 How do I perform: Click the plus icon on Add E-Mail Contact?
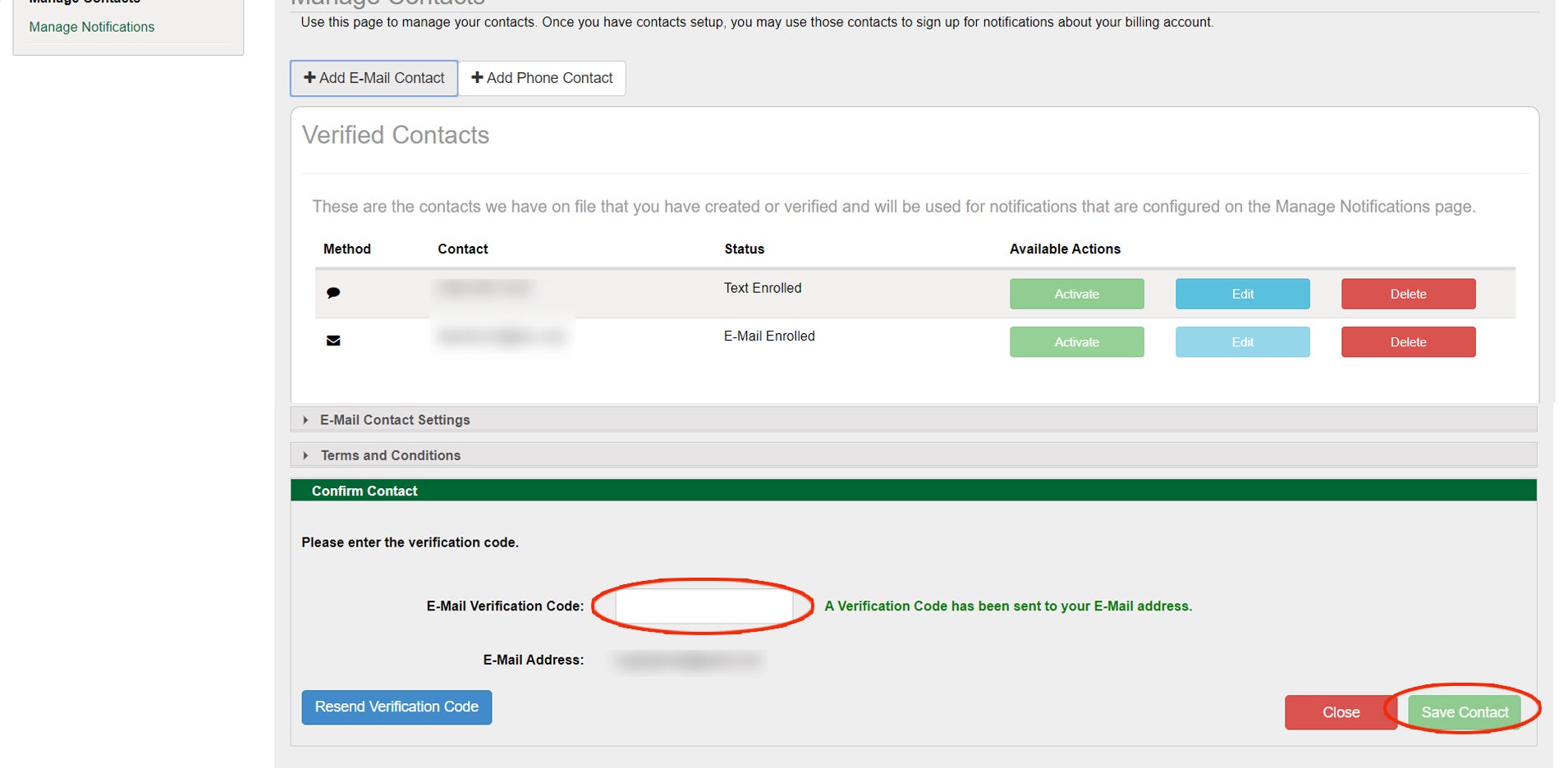tap(309, 77)
